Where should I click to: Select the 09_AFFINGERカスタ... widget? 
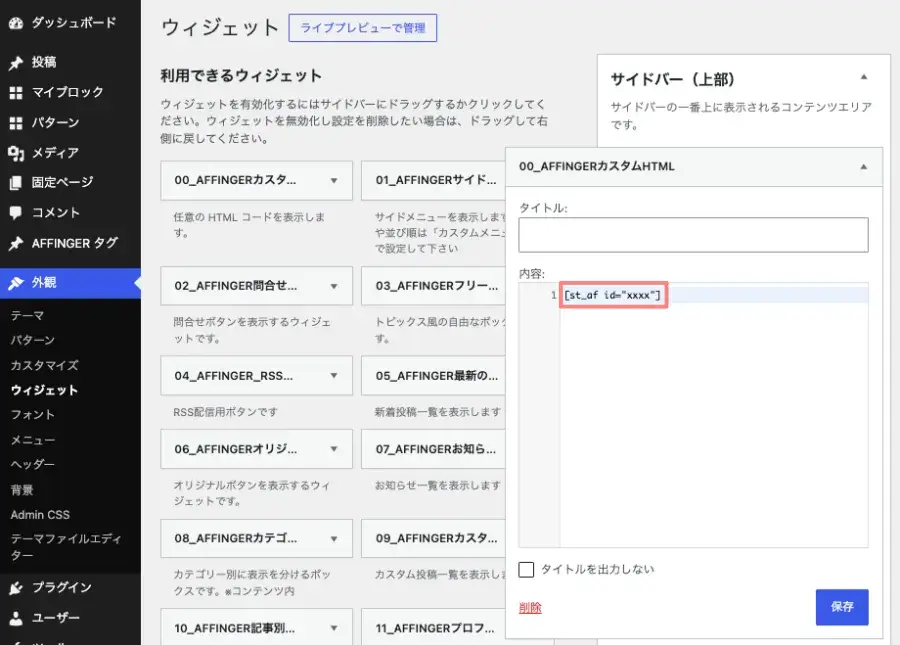point(434,539)
